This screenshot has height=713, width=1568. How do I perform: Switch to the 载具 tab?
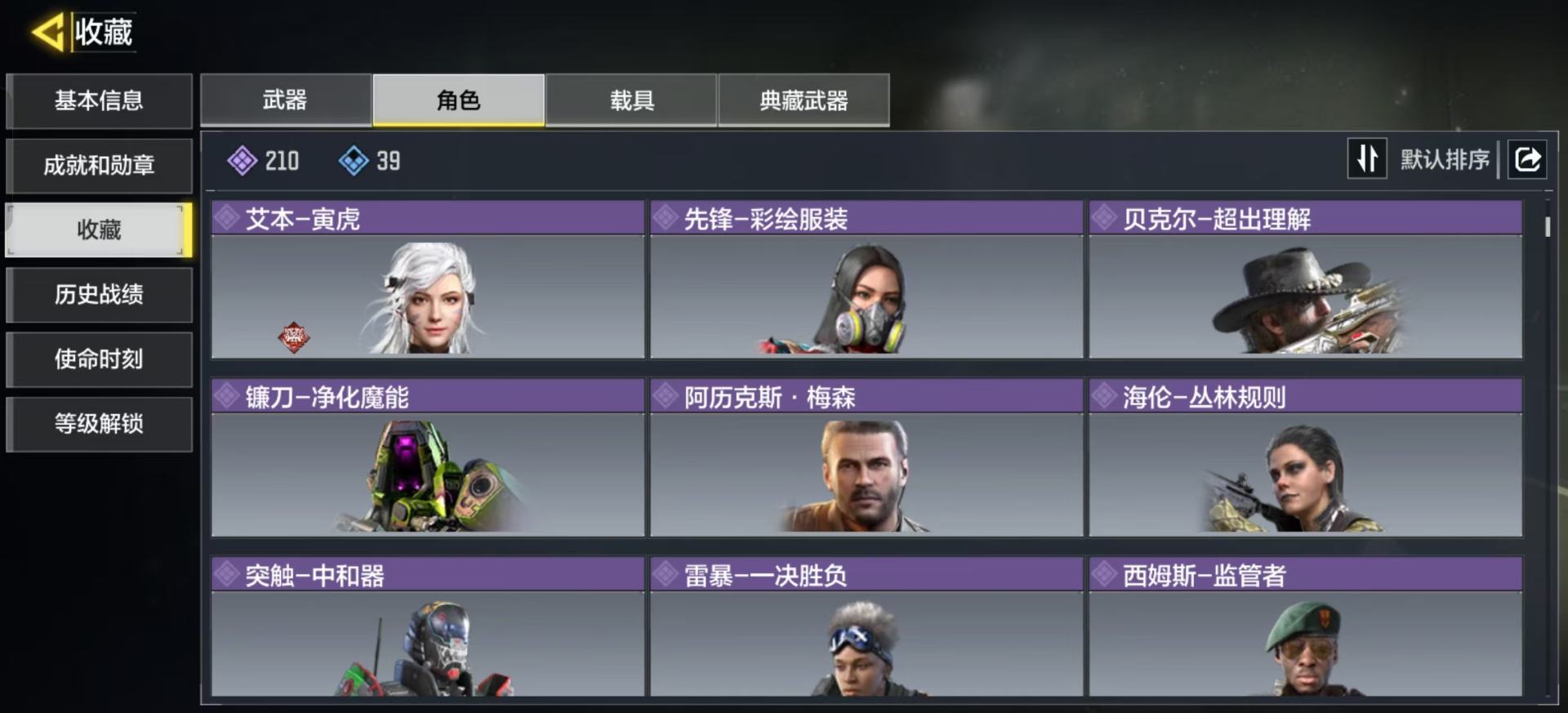(x=631, y=100)
